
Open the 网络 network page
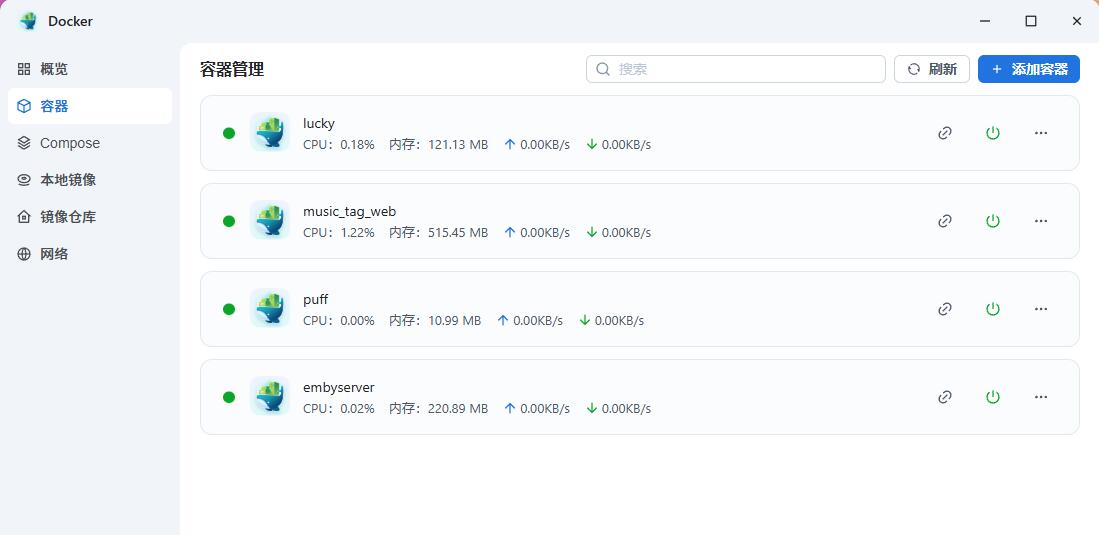coord(90,254)
